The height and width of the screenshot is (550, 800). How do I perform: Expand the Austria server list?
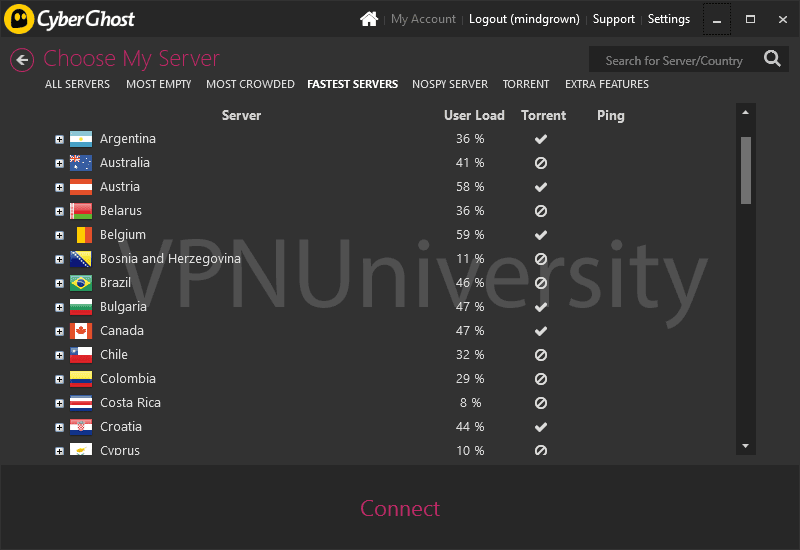point(59,187)
